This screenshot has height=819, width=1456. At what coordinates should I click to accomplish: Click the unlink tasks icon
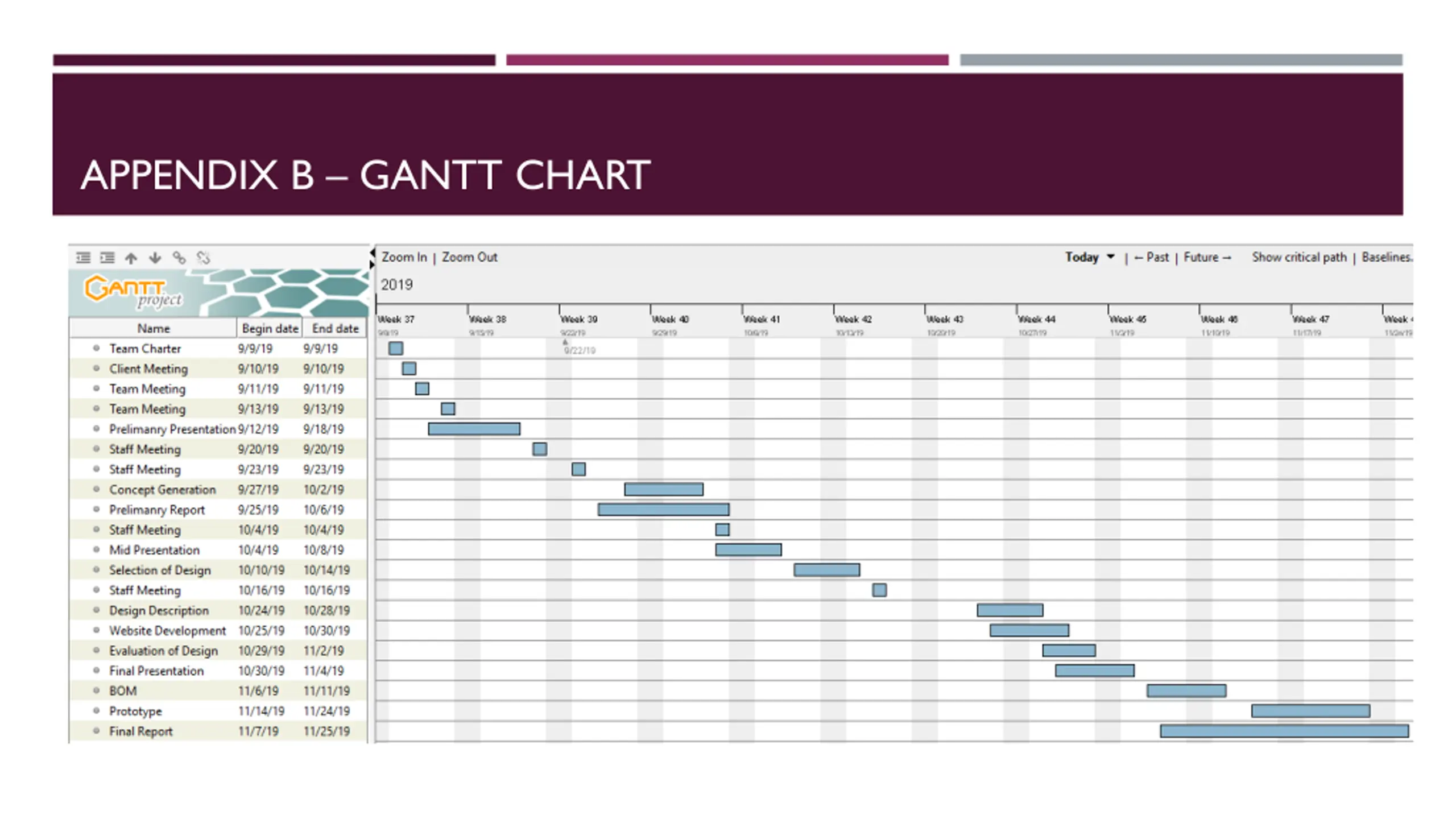[203, 258]
